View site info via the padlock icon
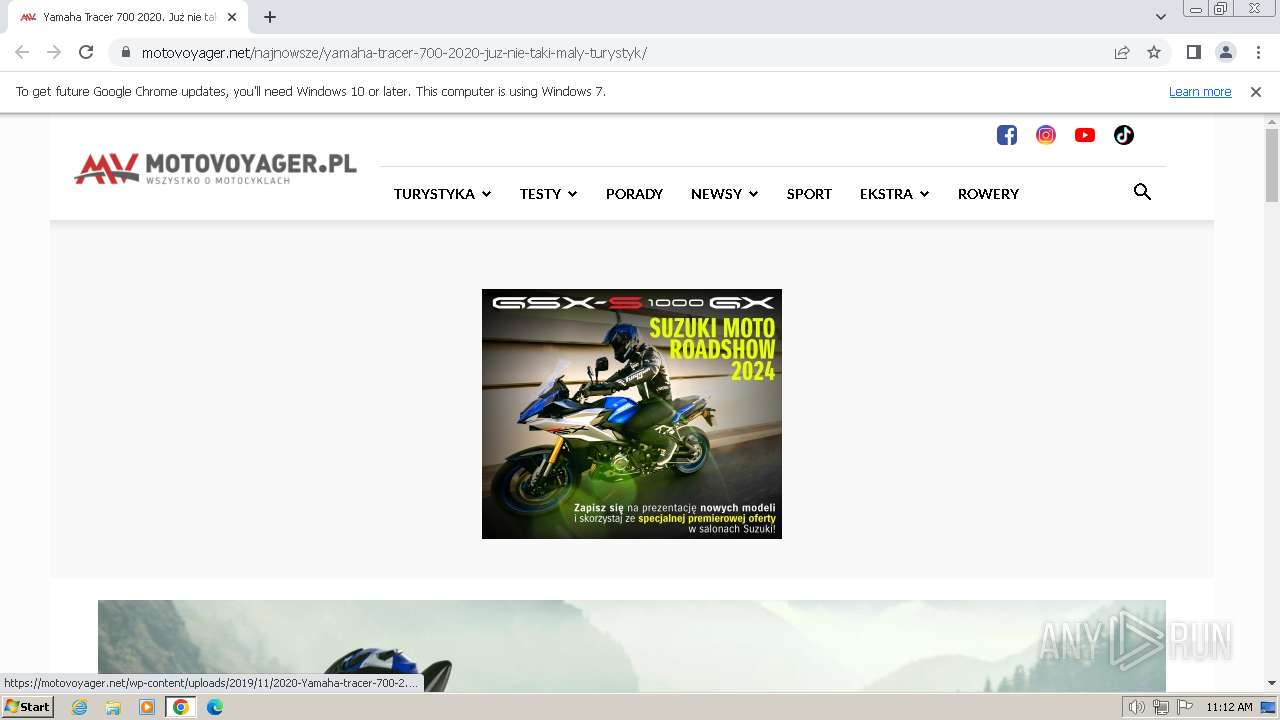The image size is (1280, 720). [125, 52]
